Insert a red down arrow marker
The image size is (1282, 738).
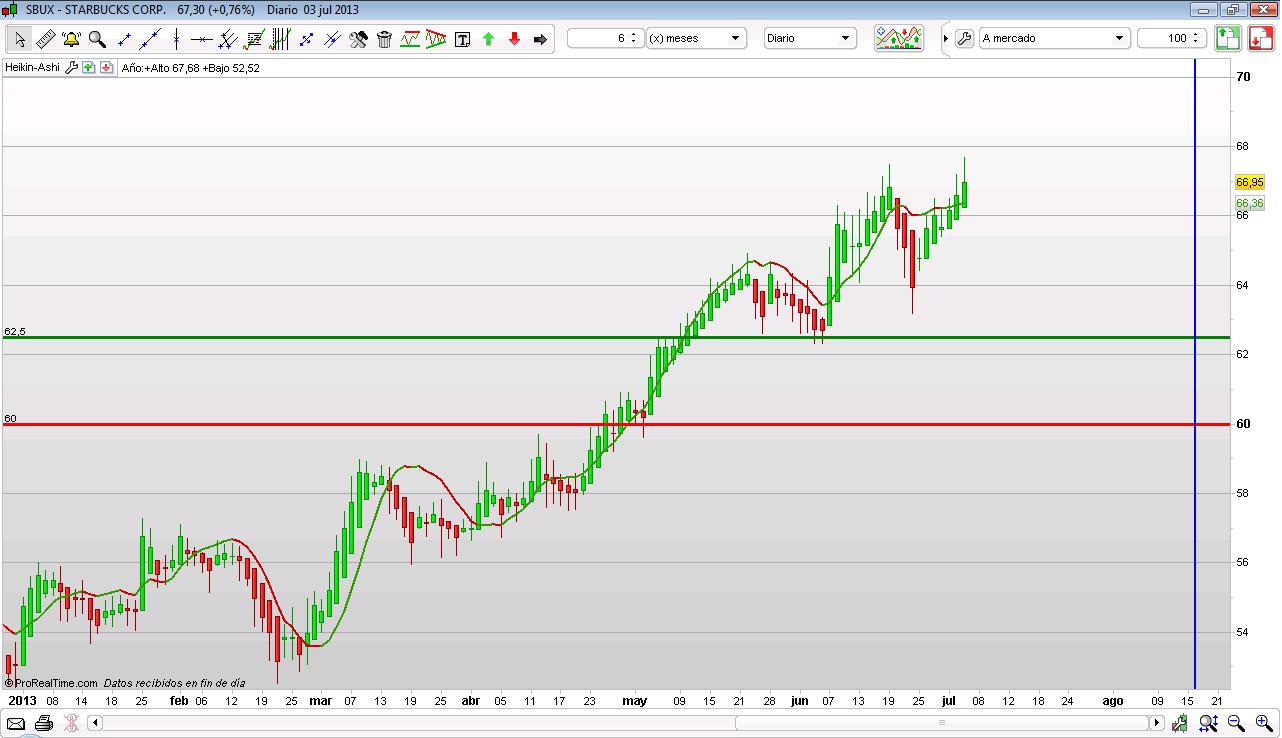(514, 39)
